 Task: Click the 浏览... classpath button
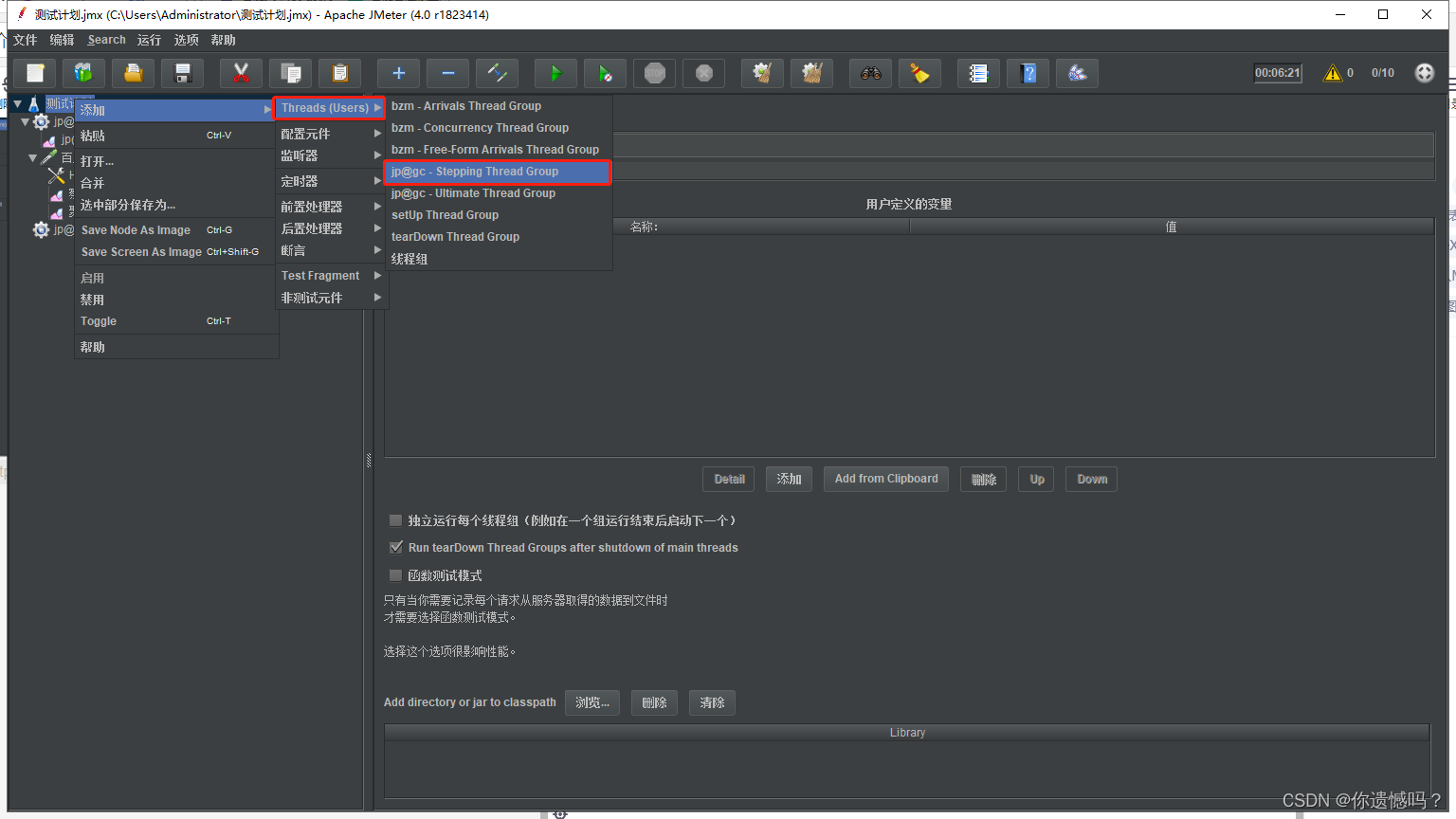592,702
